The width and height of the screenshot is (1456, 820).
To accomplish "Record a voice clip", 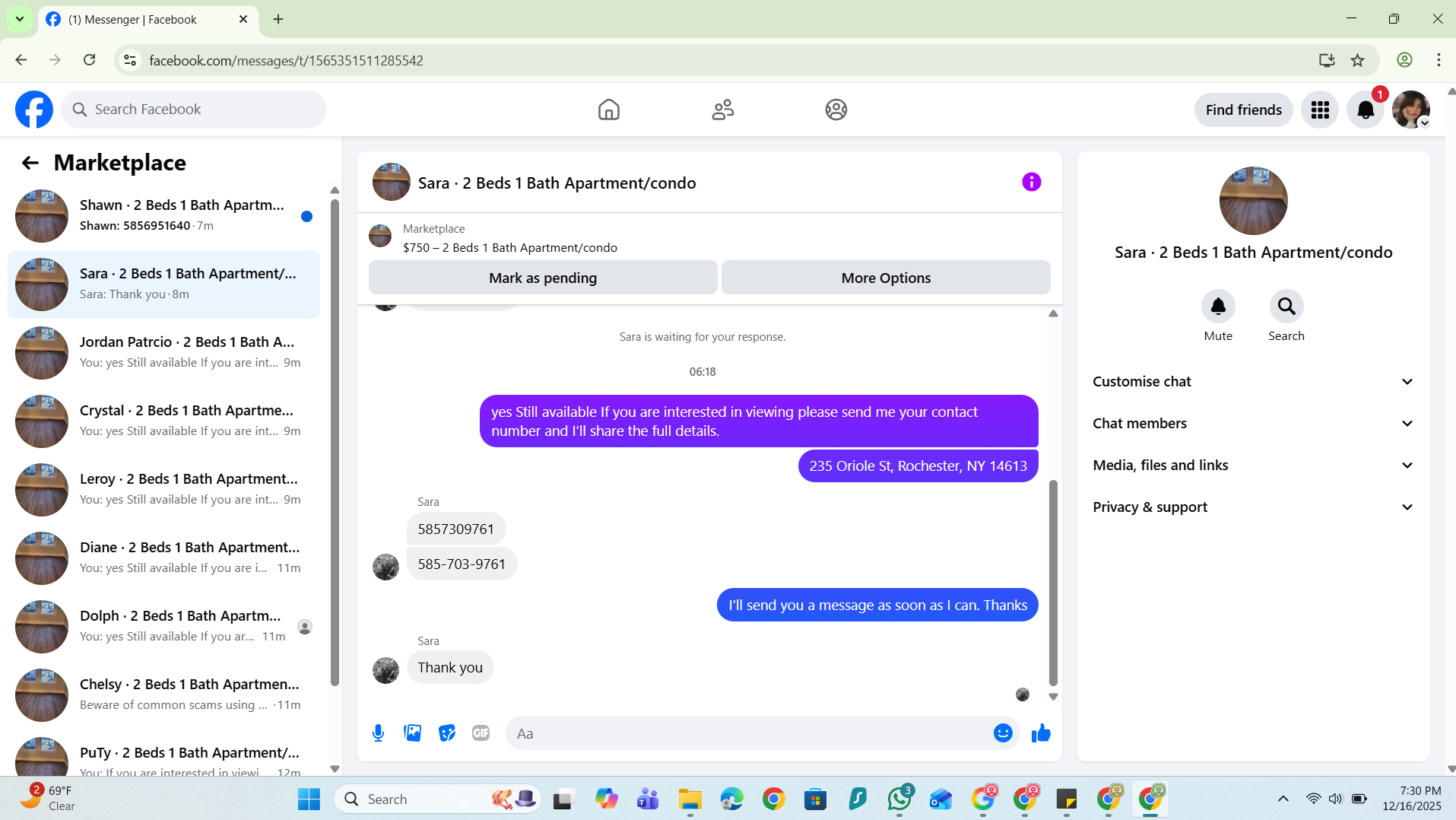I will pos(378,733).
